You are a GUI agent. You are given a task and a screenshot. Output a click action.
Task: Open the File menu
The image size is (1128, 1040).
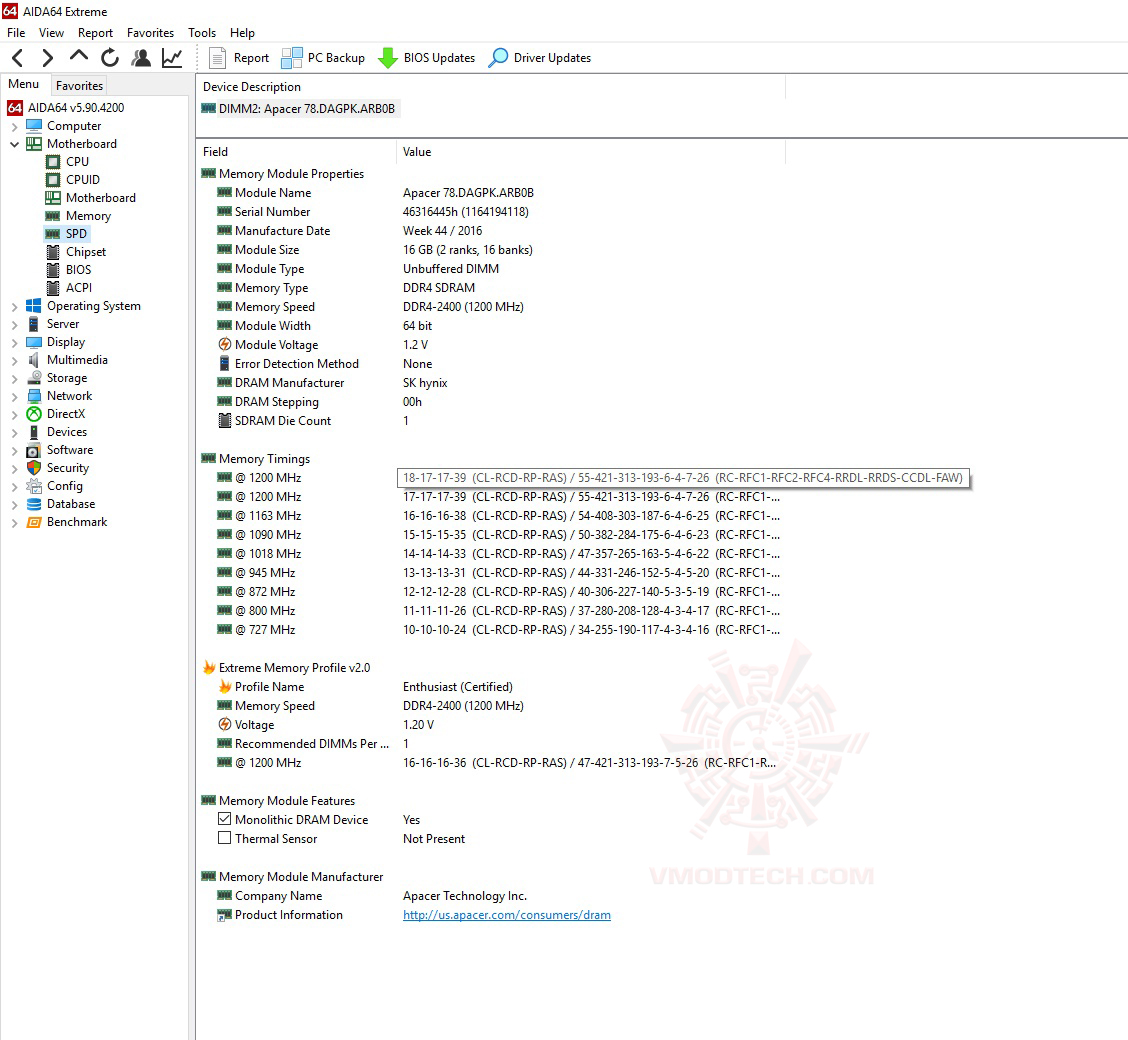pos(16,32)
